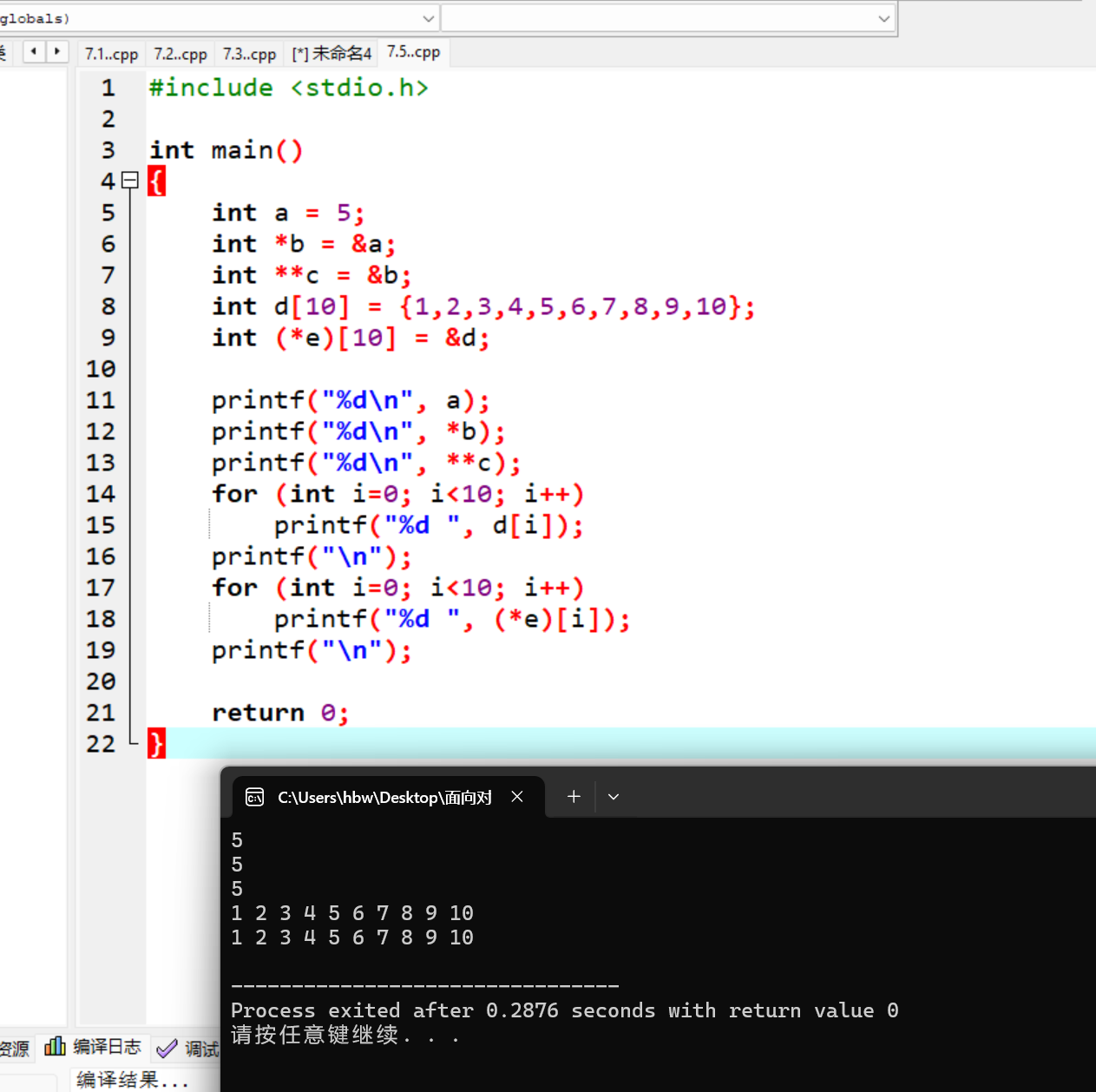Image resolution: width=1096 pixels, height=1092 pixels.
Task: Open a new terminal tab with plus
Action: click(x=574, y=796)
